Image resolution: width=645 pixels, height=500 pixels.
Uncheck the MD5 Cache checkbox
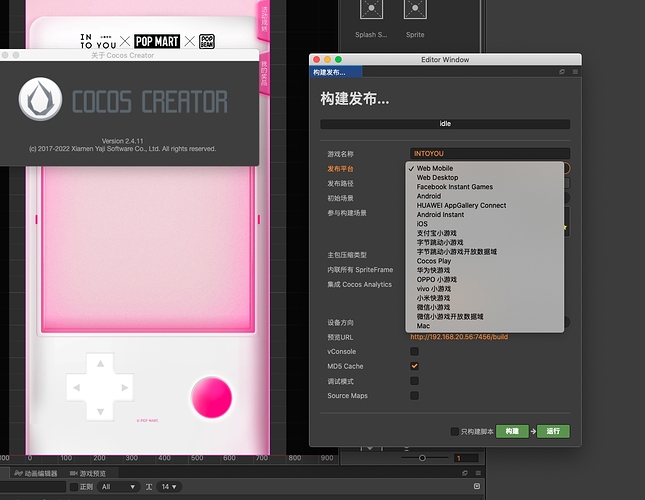[x=414, y=366]
